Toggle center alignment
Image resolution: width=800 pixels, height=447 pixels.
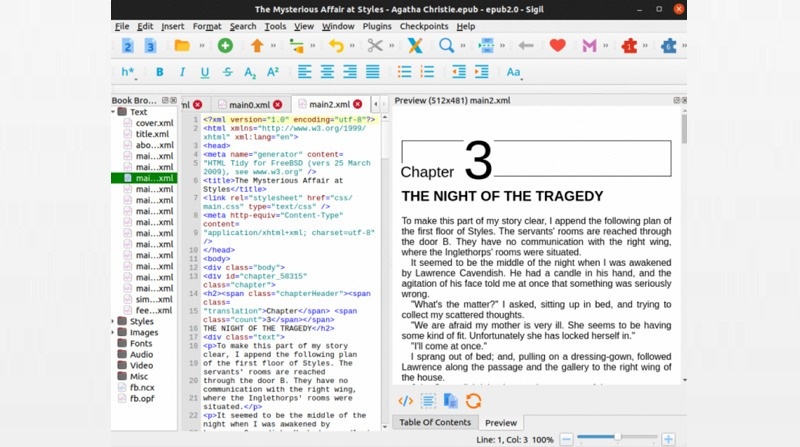pos(327,72)
